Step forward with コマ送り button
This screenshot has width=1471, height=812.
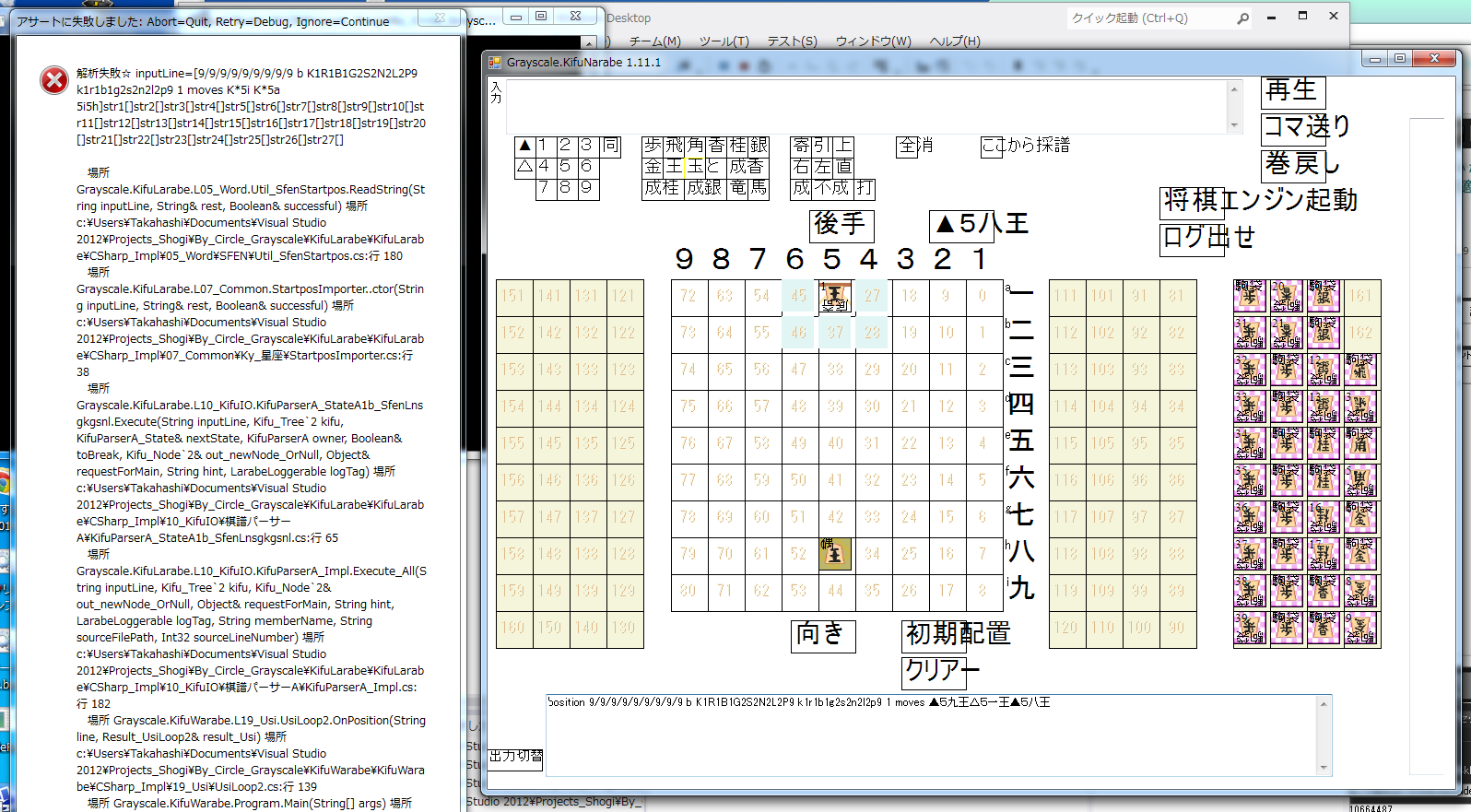coord(1293,128)
